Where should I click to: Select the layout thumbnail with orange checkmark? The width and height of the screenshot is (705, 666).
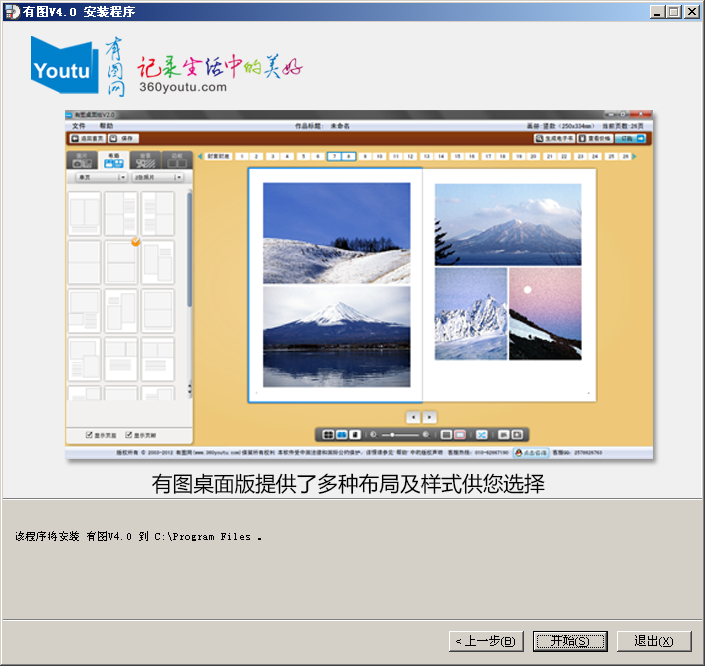[x=122, y=260]
